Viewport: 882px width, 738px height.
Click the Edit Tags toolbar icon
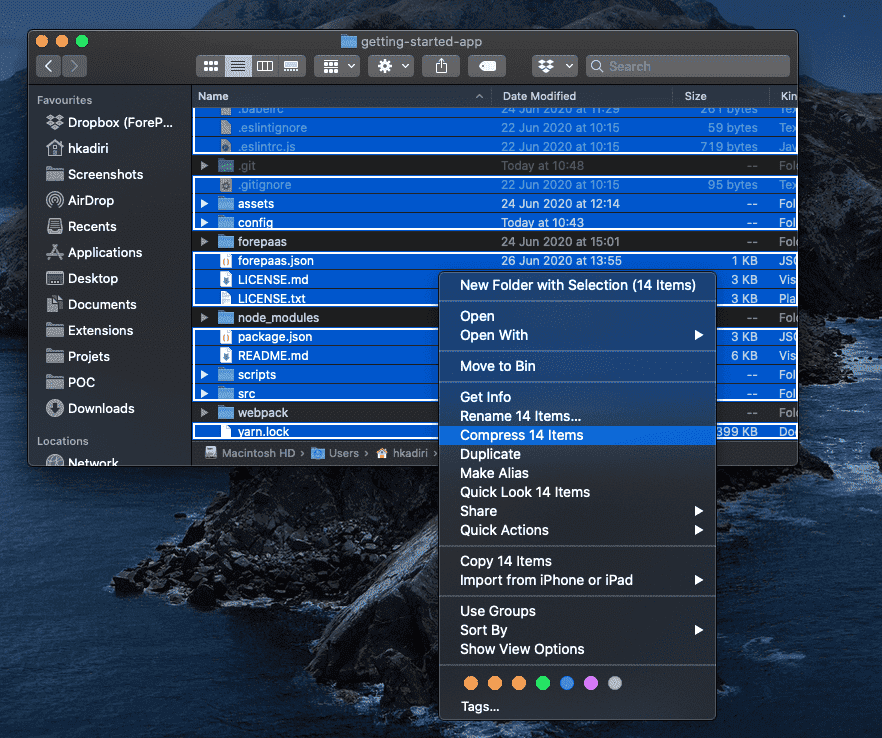click(x=487, y=66)
